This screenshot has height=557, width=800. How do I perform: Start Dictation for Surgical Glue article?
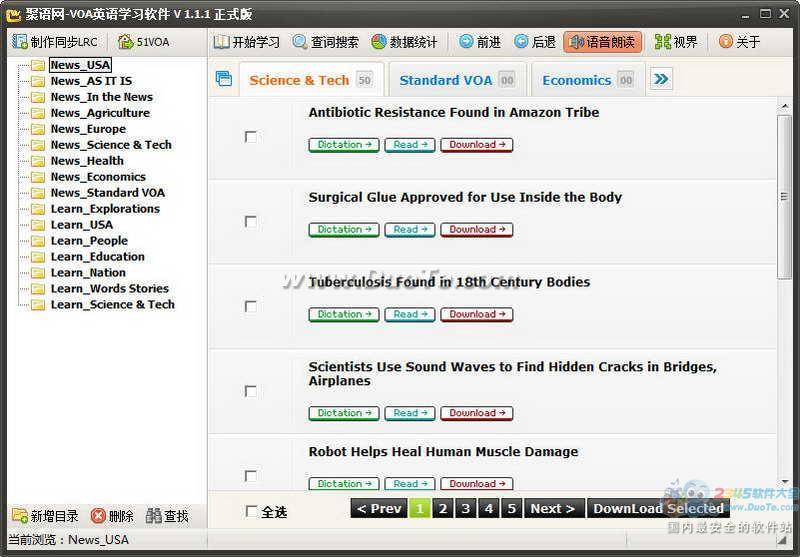tap(344, 230)
